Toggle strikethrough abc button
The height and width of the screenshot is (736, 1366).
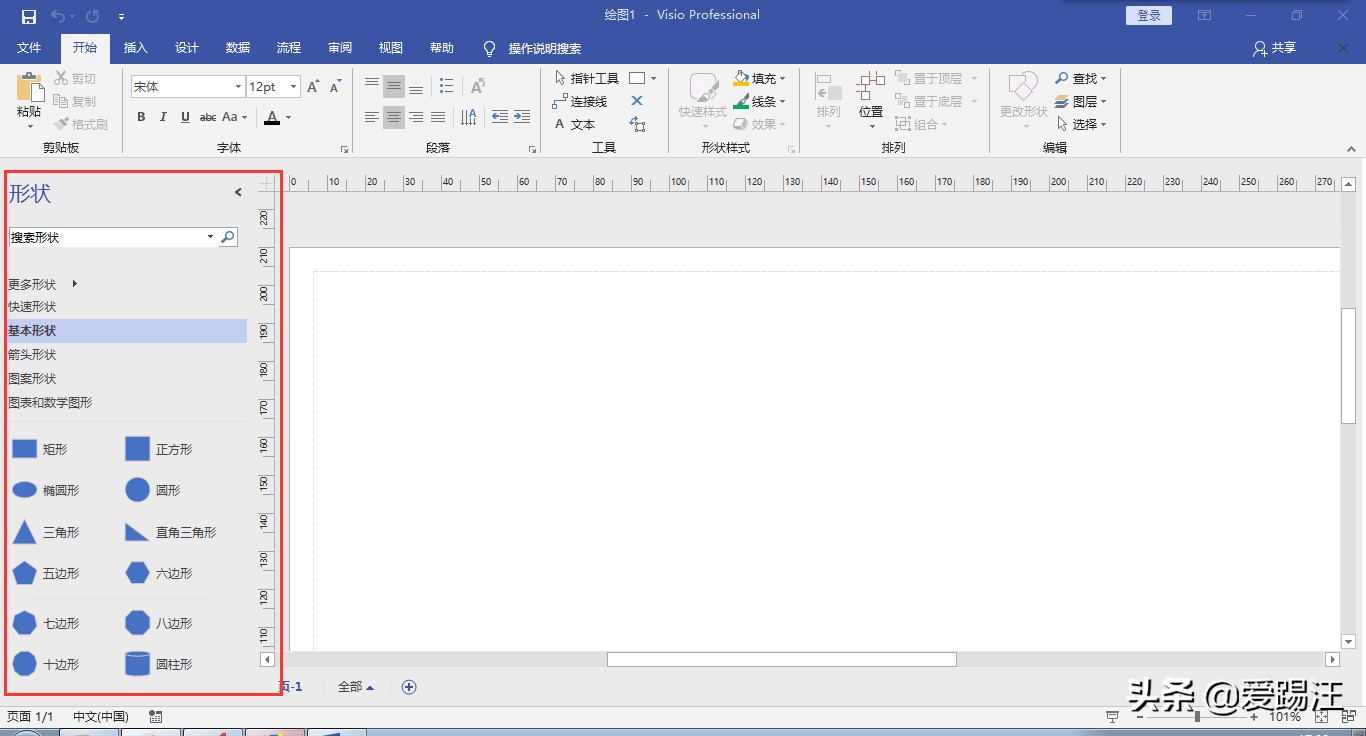click(x=208, y=117)
